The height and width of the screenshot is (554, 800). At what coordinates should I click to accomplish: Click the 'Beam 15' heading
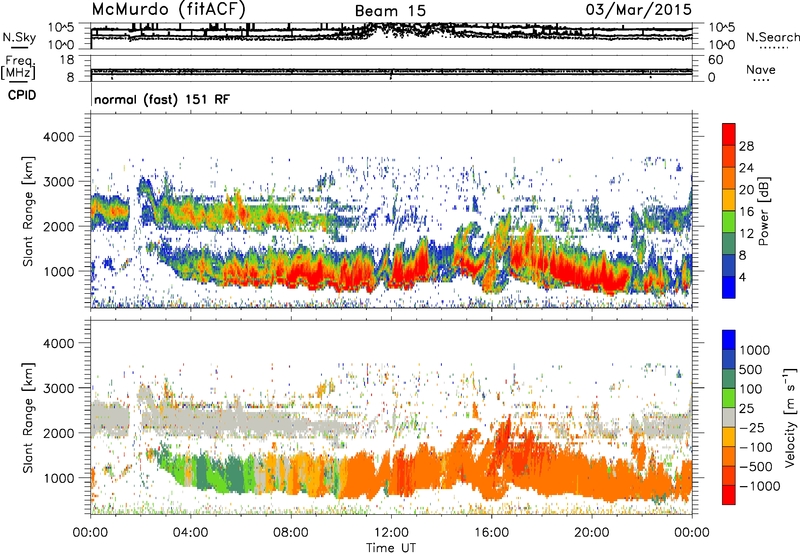click(x=390, y=11)
